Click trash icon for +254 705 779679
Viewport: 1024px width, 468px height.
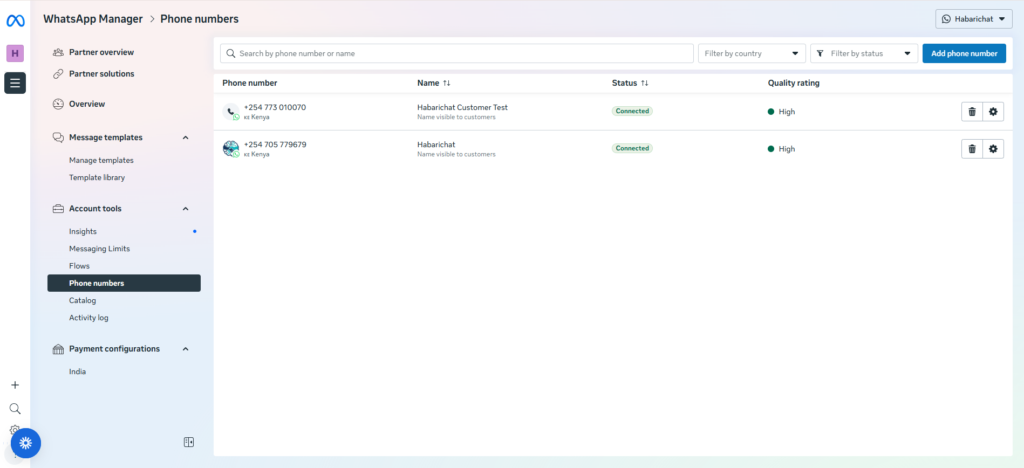point(971,149)
